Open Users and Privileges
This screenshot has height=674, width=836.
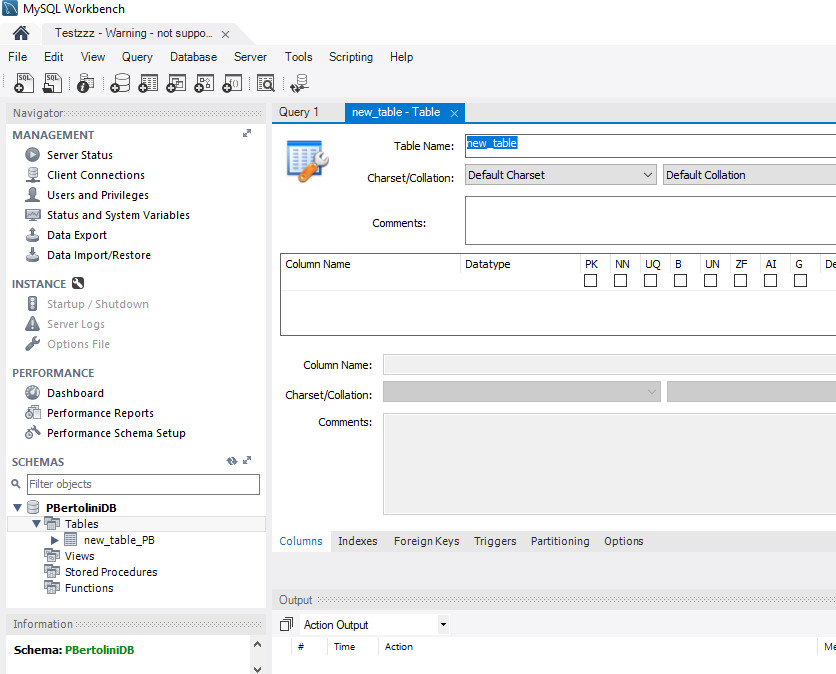pos(98,195)
